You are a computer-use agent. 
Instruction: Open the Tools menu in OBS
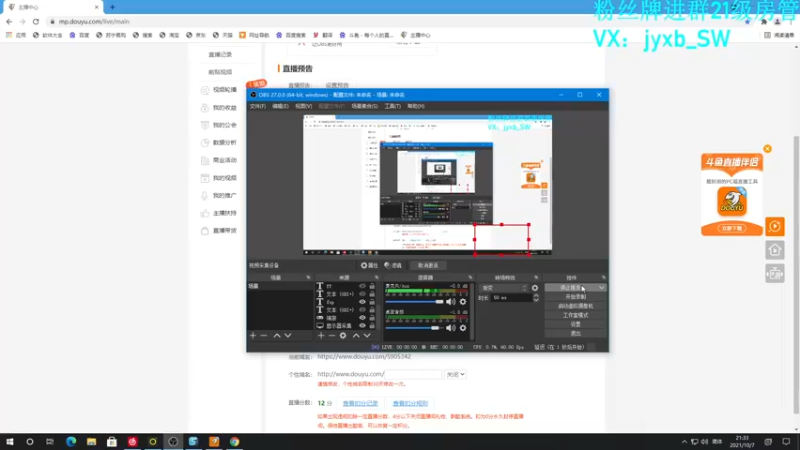click(x=392, y=106)
